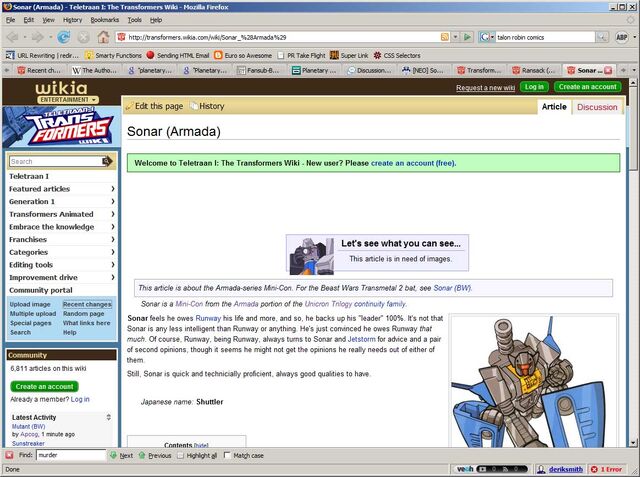Image resolution: width=640 pixels, height=477 pixels.
Task: Expand the Editing tools submenu
Action: pos(113,264)
